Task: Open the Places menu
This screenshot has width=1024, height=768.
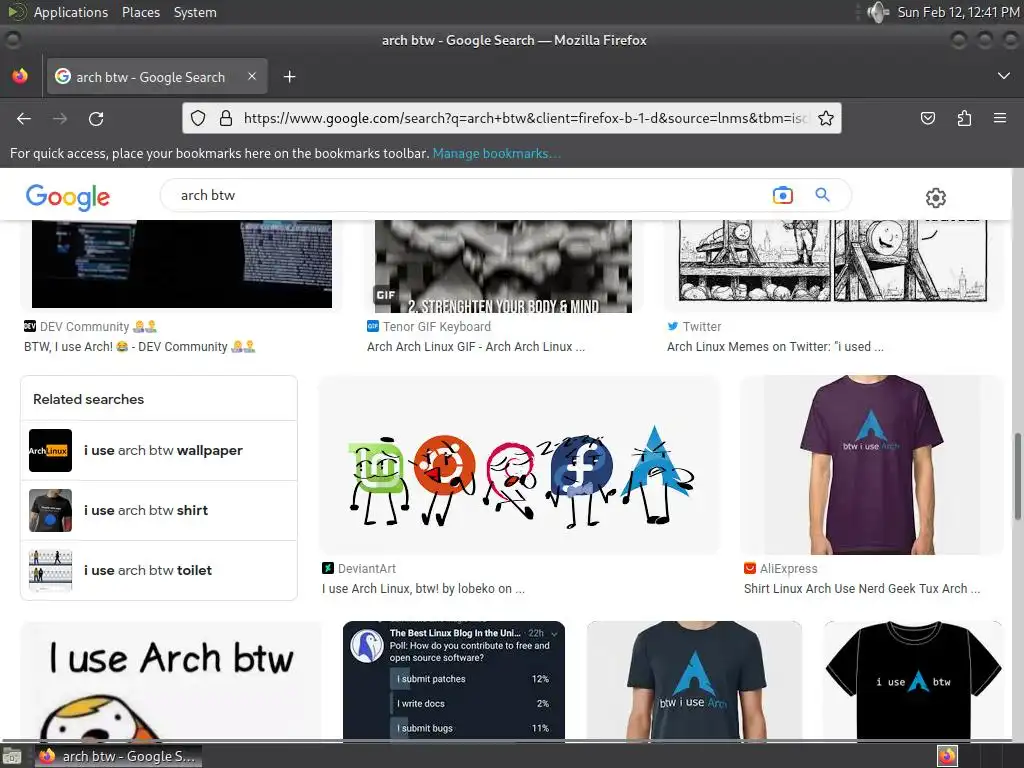Action: click(141, 12)
